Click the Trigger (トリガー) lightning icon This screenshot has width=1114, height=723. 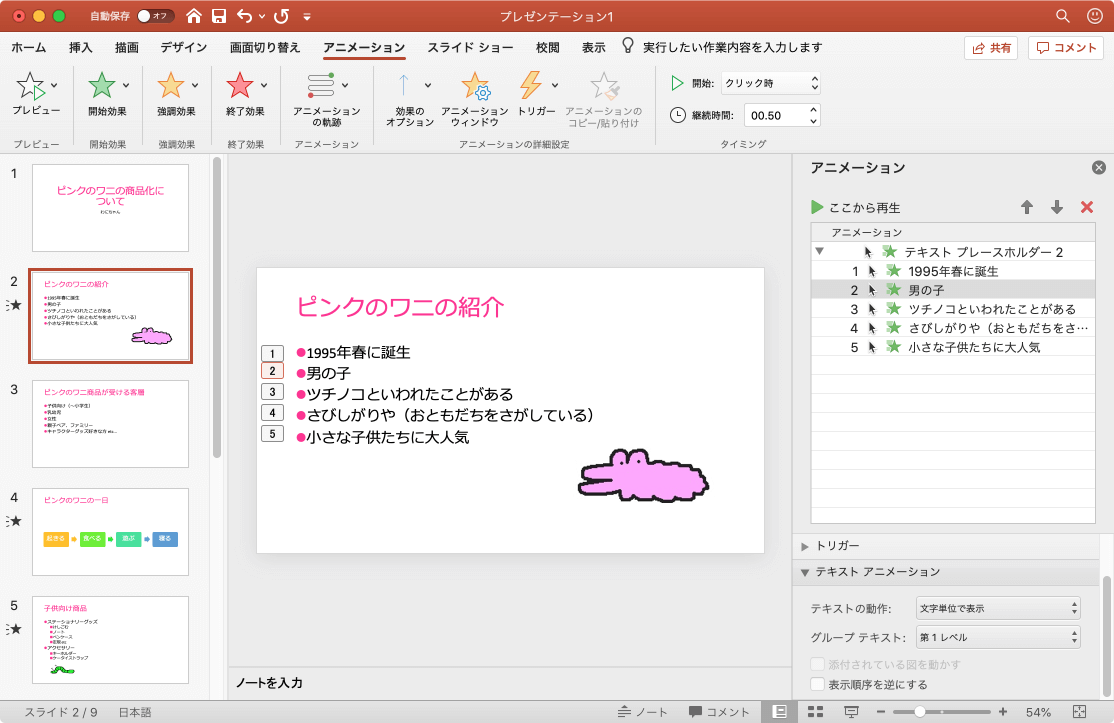531,87
